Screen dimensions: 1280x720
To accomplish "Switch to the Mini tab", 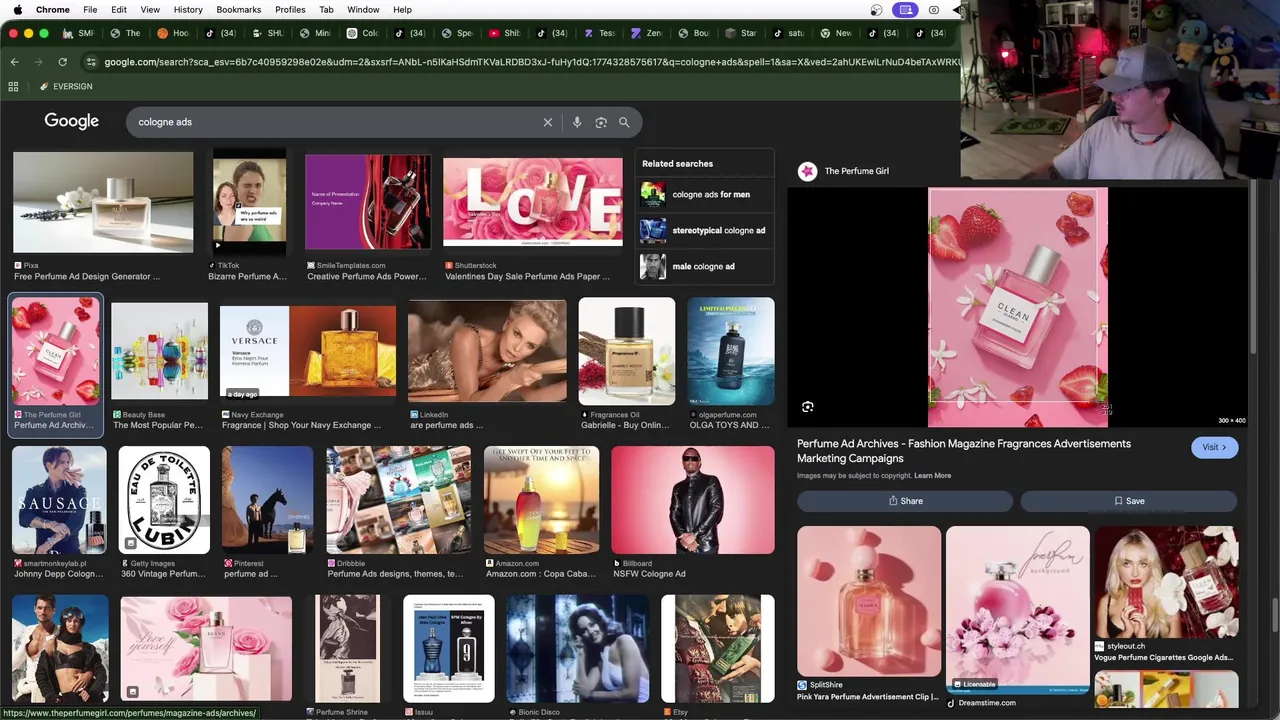I will (x=315, y=33).
